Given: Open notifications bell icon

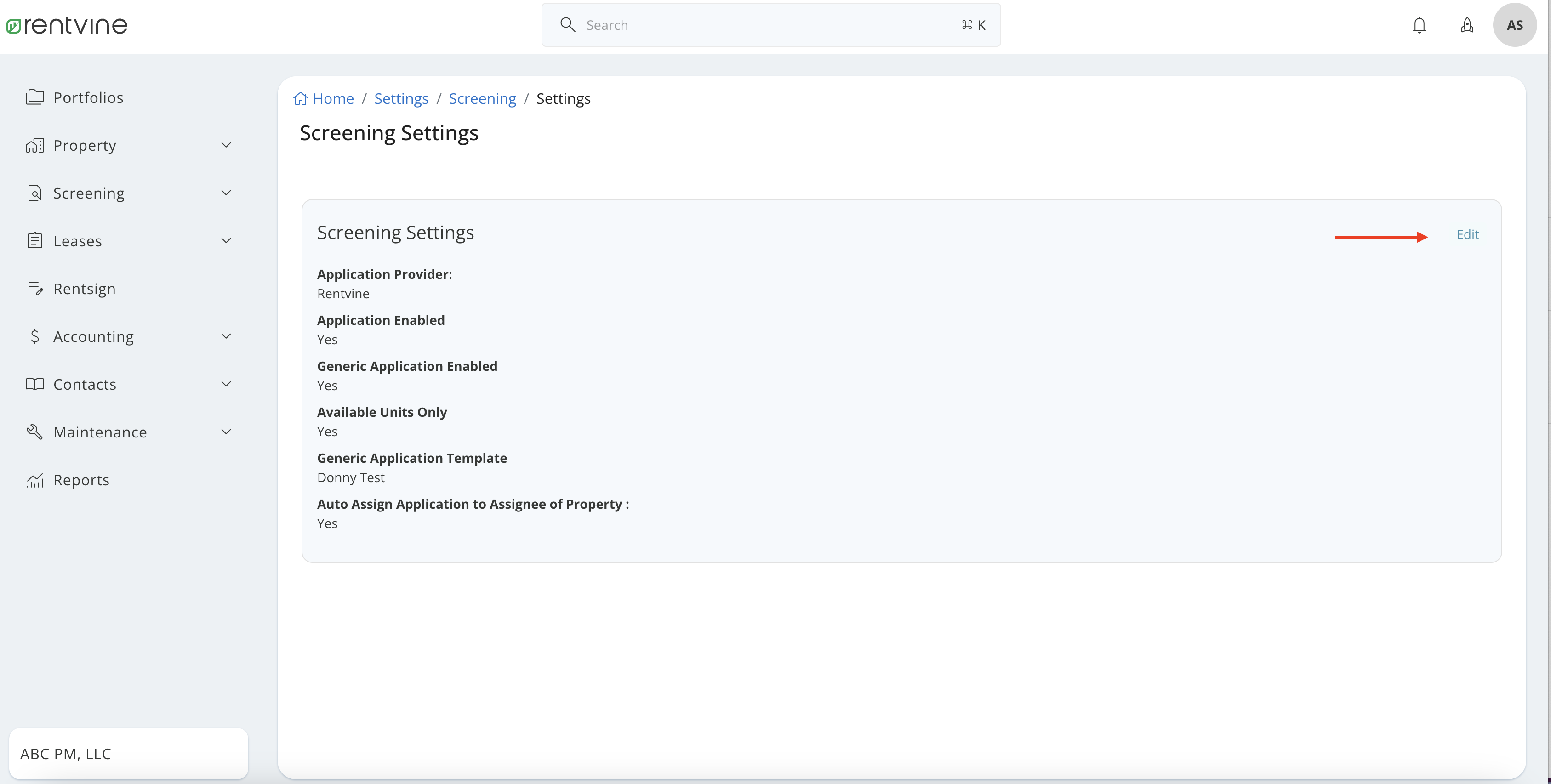Looking at the screenshot, I should click(x=1420, y=25).
